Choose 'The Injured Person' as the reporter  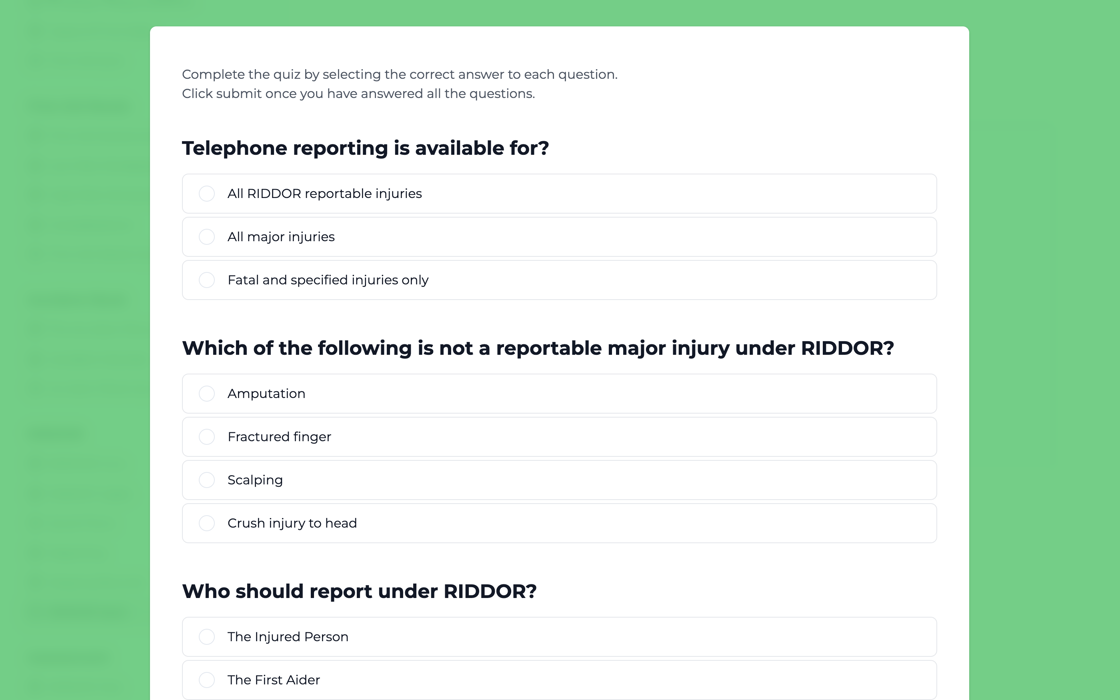(x=206, y=636)
